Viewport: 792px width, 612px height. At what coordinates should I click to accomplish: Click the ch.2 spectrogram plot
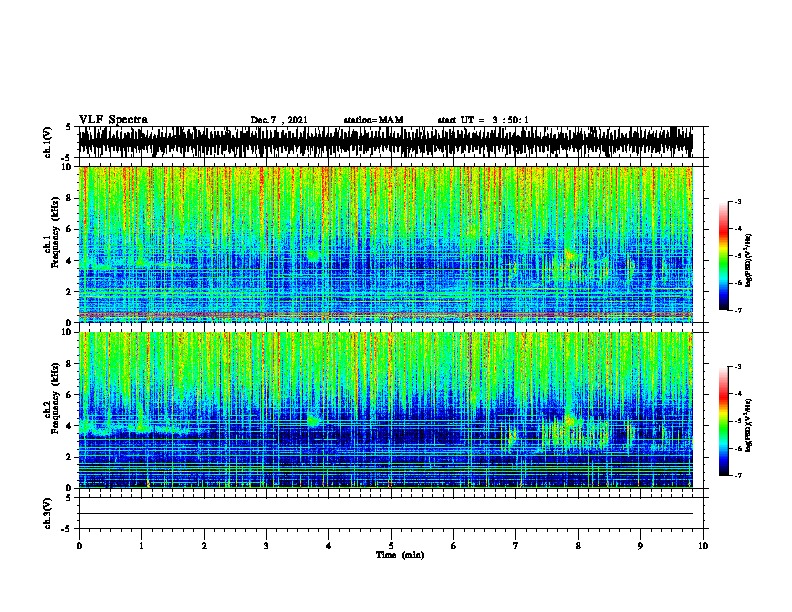pyautogui.click(x=386, y=410)
